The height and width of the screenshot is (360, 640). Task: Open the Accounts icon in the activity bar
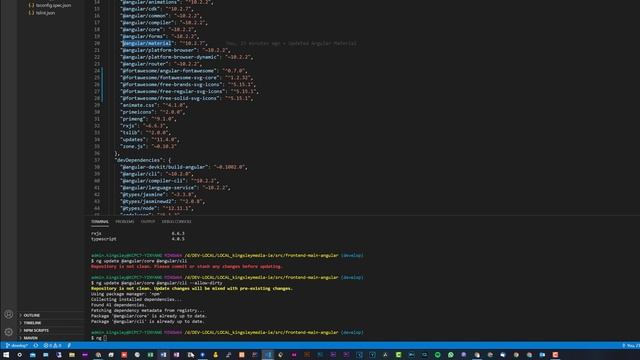tap(8, 314)
